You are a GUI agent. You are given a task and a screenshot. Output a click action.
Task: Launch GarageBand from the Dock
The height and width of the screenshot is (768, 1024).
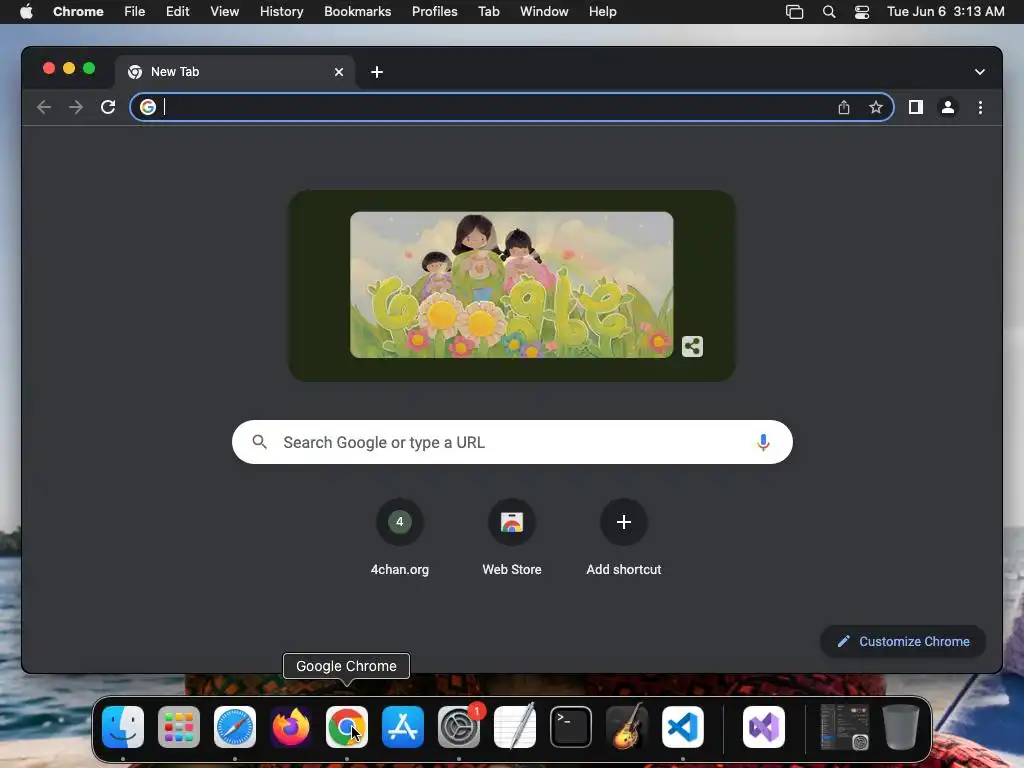point(627,727)
